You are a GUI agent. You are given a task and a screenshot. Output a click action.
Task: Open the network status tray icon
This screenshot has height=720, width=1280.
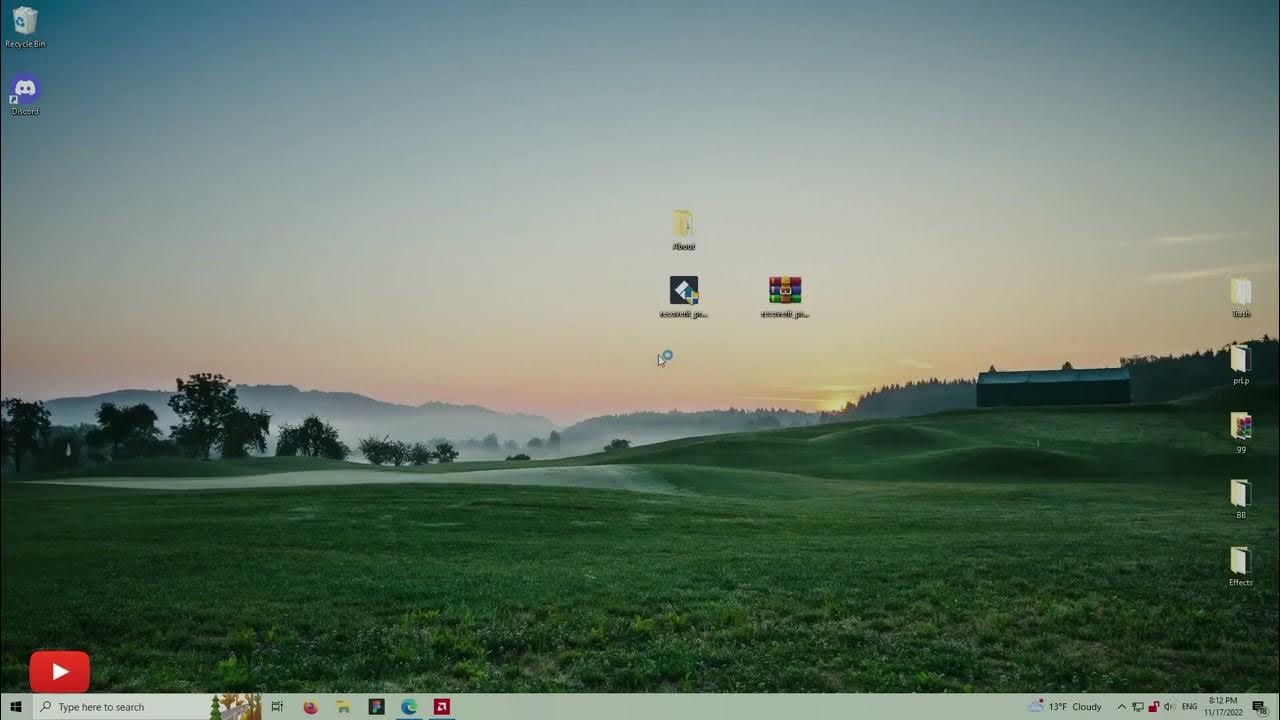(x=1138, y=707)
